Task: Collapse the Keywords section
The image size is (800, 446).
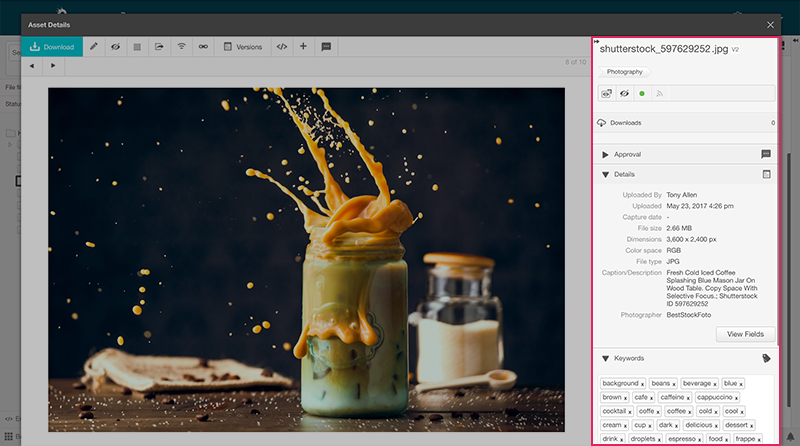Action: pyautogui.click(x=605, y=358)
